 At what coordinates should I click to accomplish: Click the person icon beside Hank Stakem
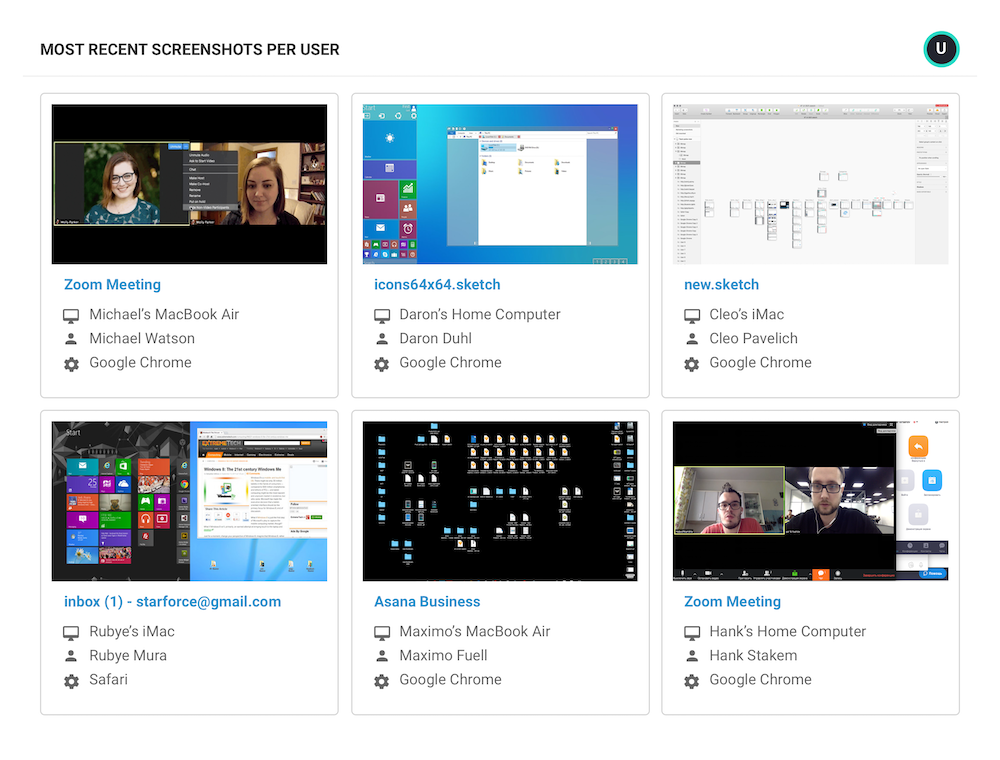(691, 656)
